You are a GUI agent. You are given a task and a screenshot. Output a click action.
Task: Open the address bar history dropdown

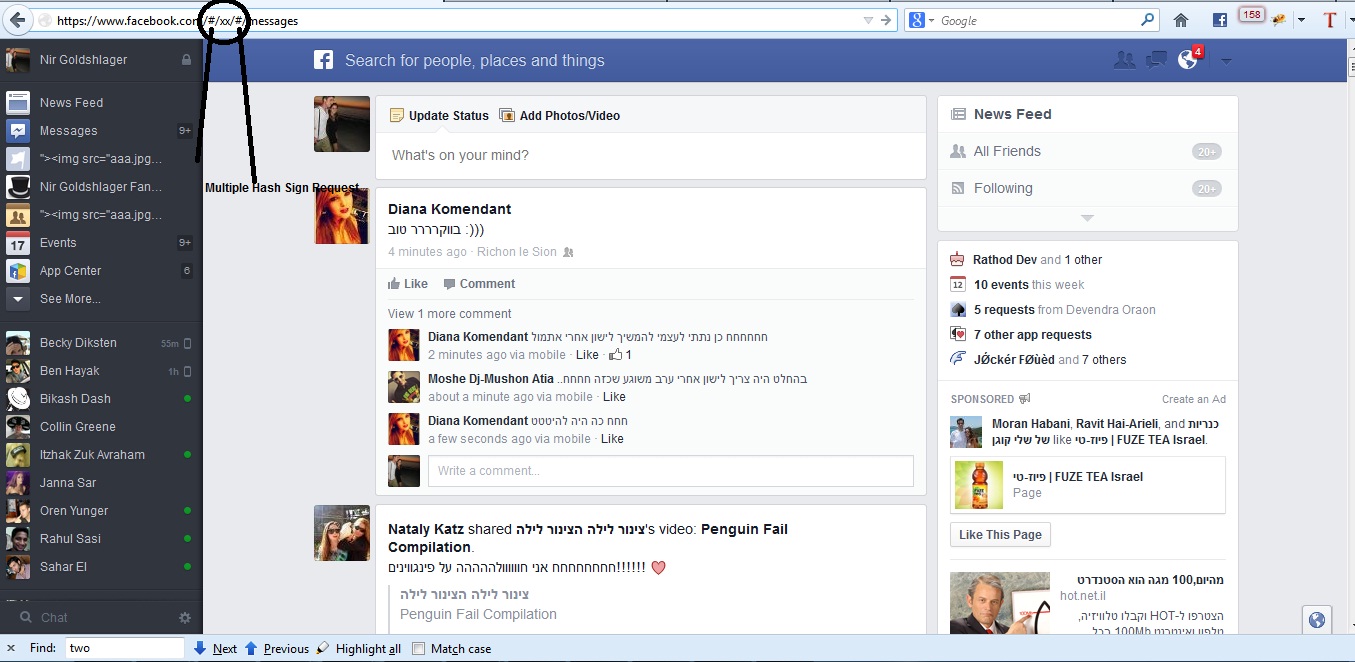pyautogui.click(x=867, y=20)
